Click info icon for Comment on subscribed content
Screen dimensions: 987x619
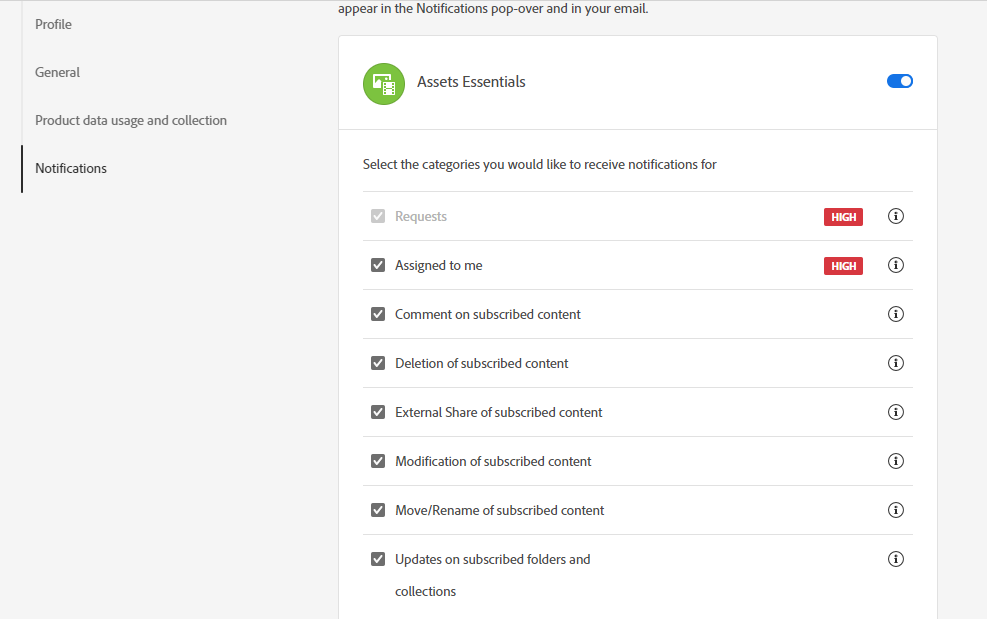click(896, 314)
